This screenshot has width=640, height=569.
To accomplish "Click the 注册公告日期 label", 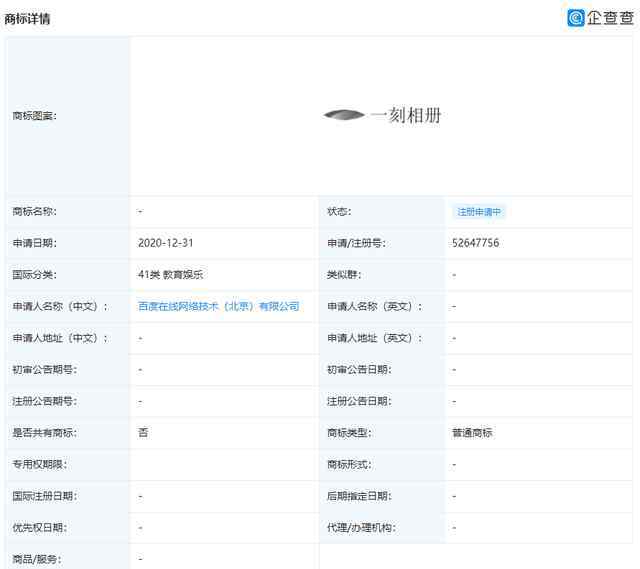I will point(360,401).
